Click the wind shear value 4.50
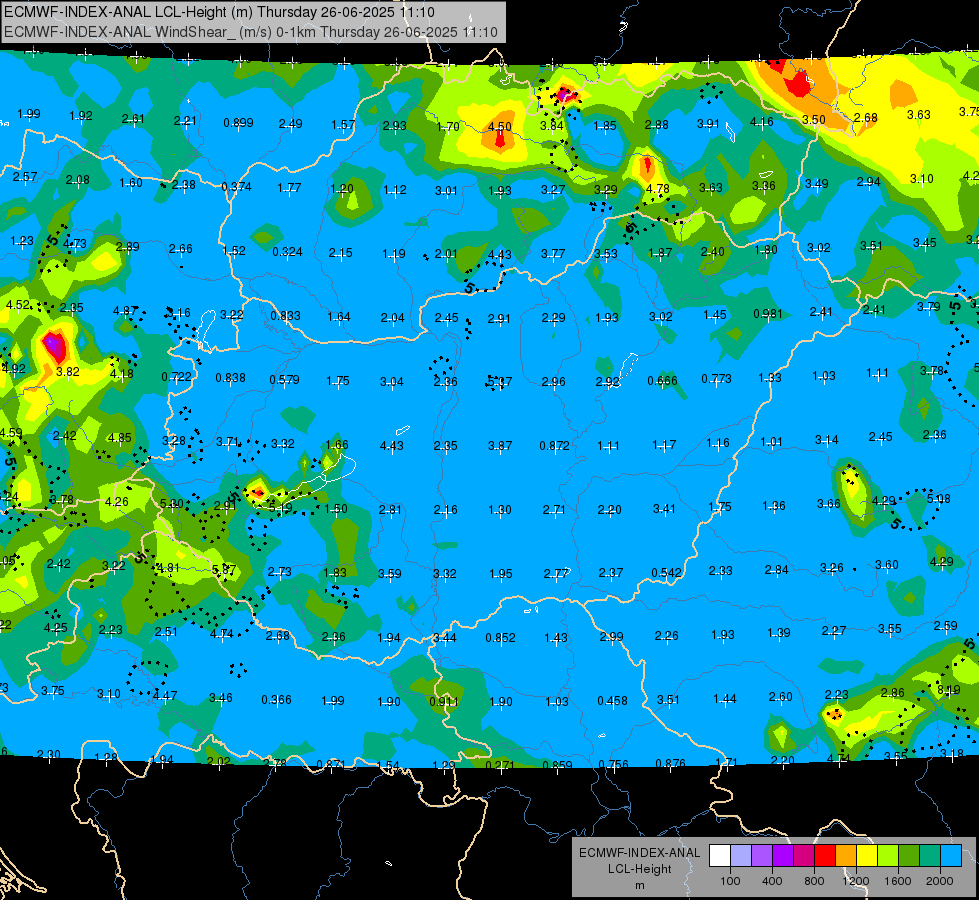The image size is (979, 900). (499, 126)
